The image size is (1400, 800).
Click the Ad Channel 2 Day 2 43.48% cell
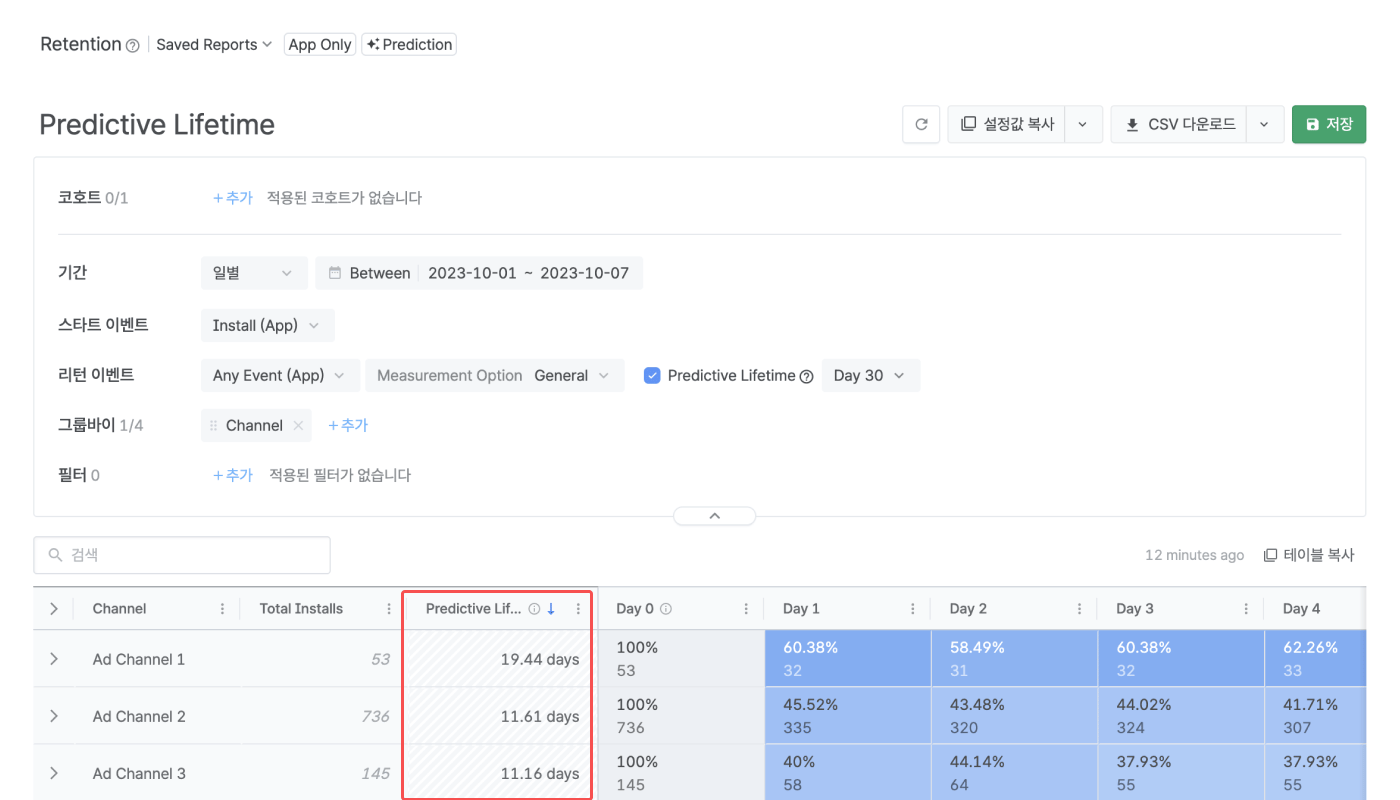pos(1014,716)
